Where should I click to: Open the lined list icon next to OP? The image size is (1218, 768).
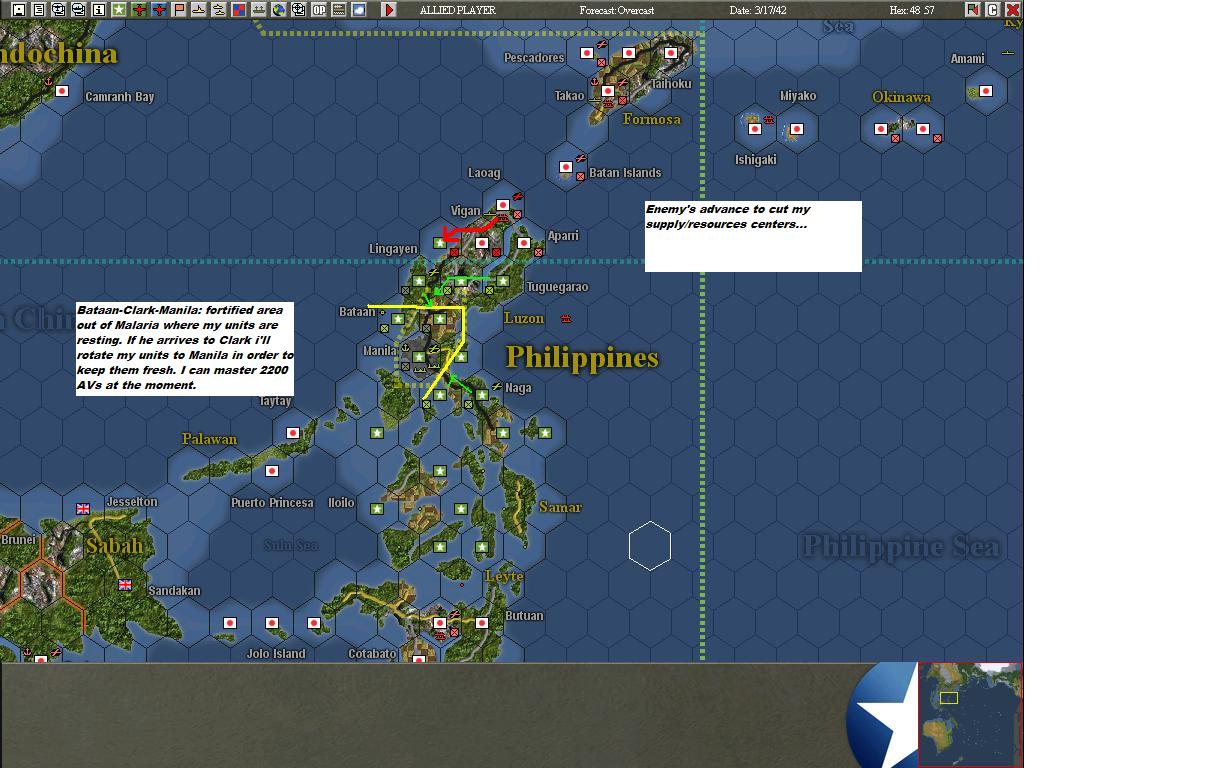(339, 9)
